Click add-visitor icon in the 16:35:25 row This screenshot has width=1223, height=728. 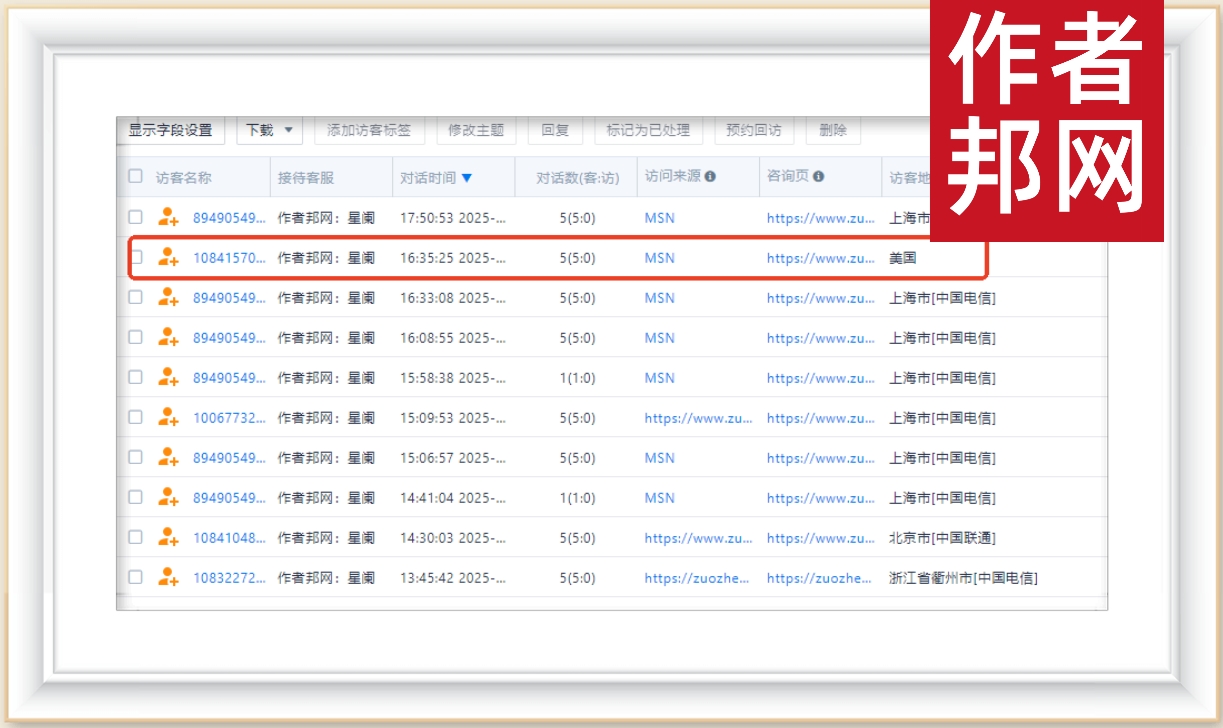coord(168,257)
